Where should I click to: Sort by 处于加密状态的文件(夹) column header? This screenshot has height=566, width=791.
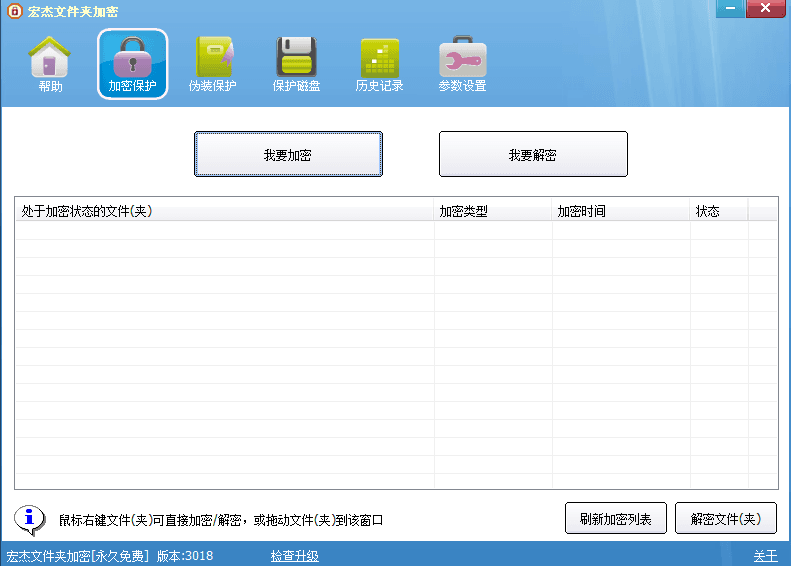click(224, 211)
